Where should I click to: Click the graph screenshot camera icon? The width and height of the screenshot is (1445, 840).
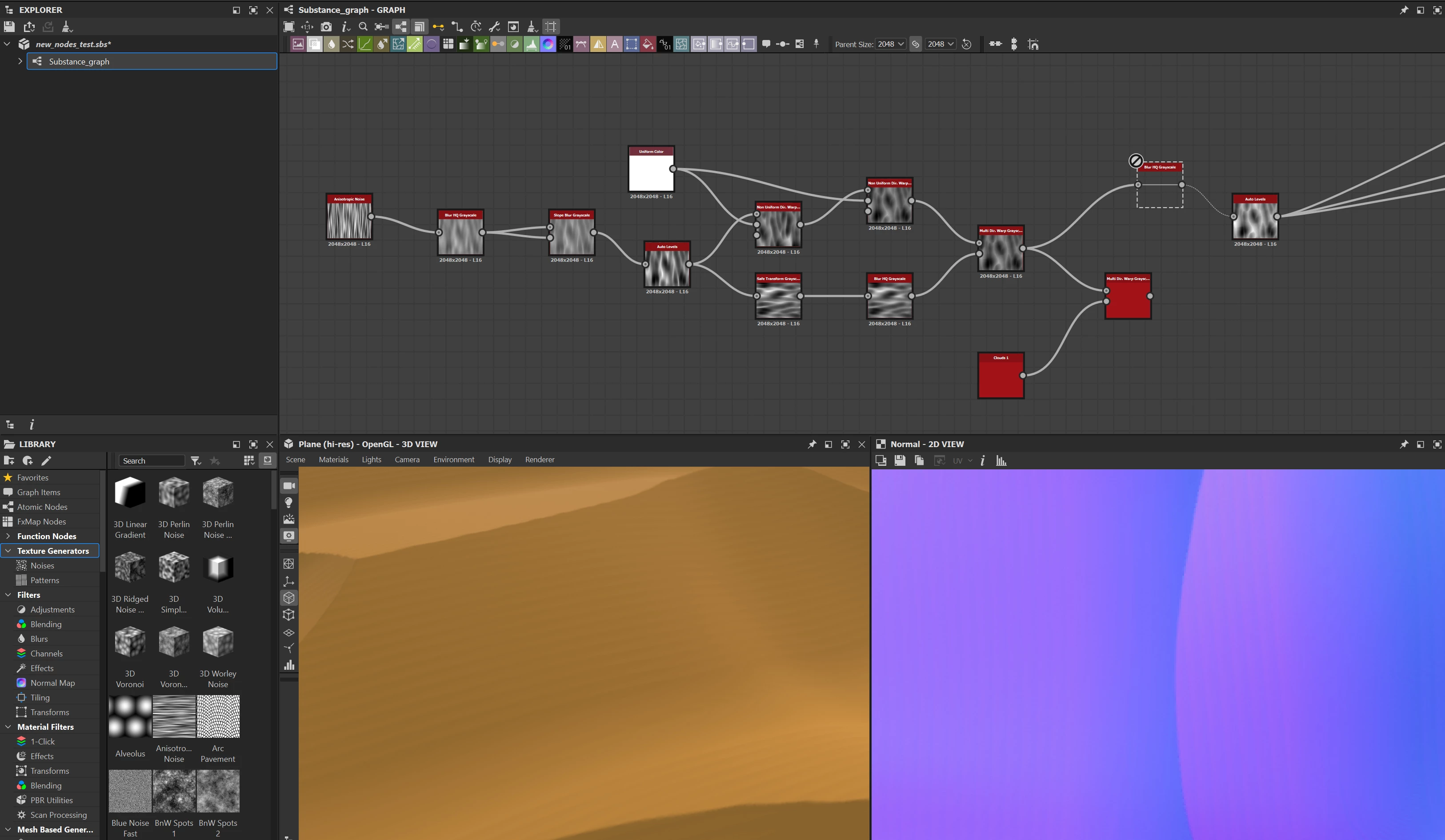click(326, 26)
